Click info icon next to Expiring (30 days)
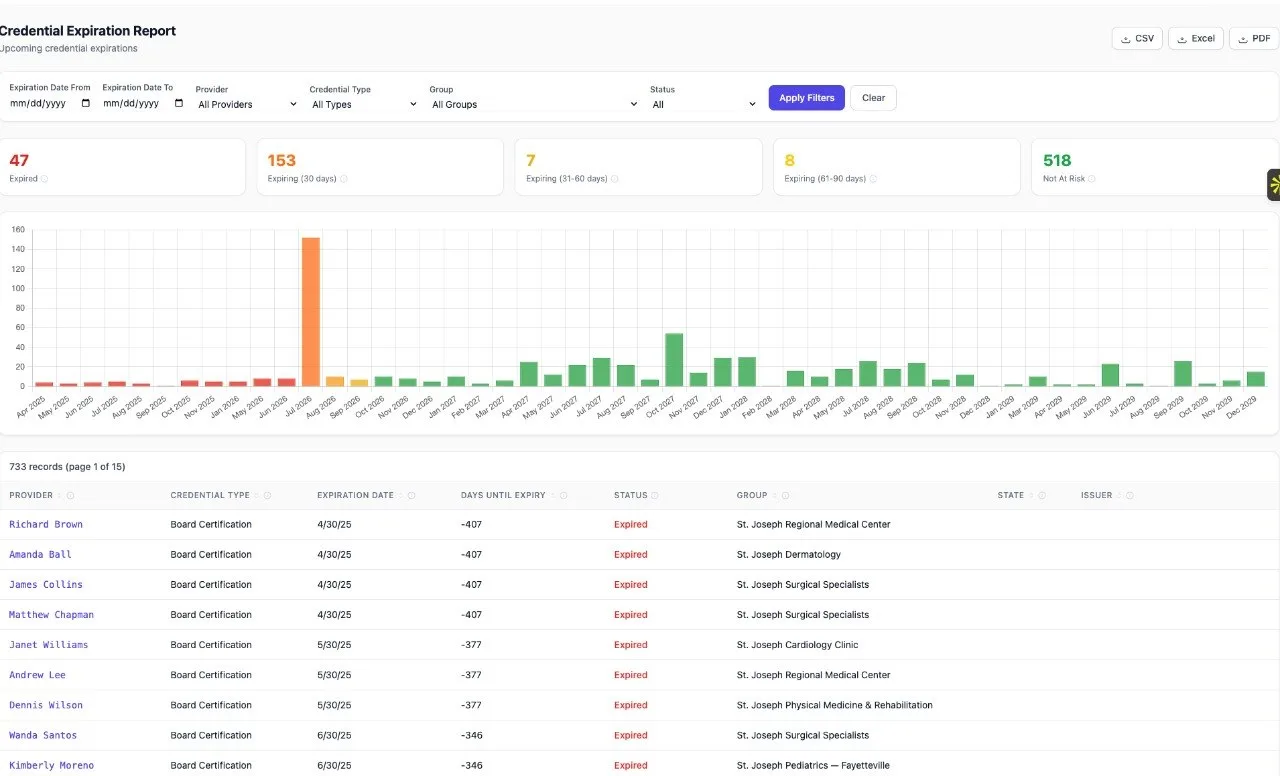The width and height of the screenshot is (1280, 776). [x=343, y=179]
